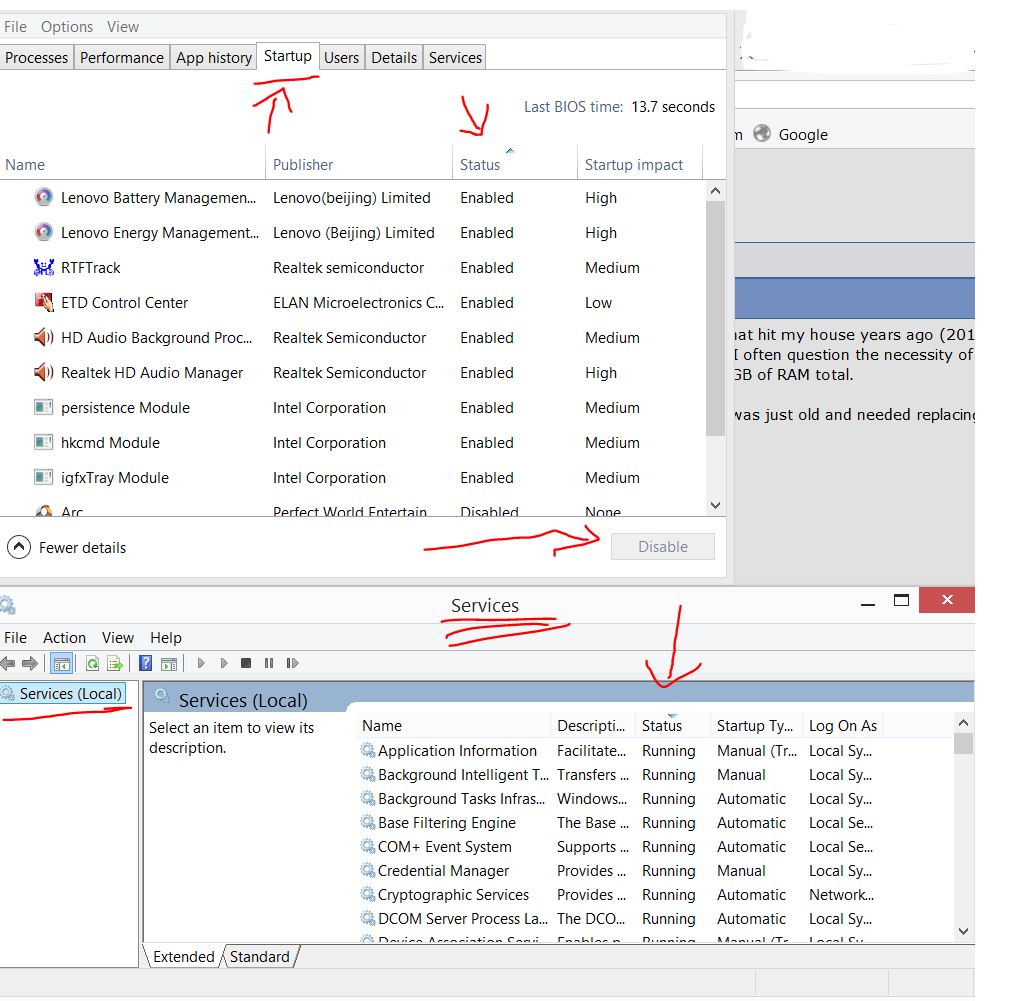The height and width of the screenshot is (1001, 1022).
Task: Click the persistence Module icon
Action: point(44,407)
